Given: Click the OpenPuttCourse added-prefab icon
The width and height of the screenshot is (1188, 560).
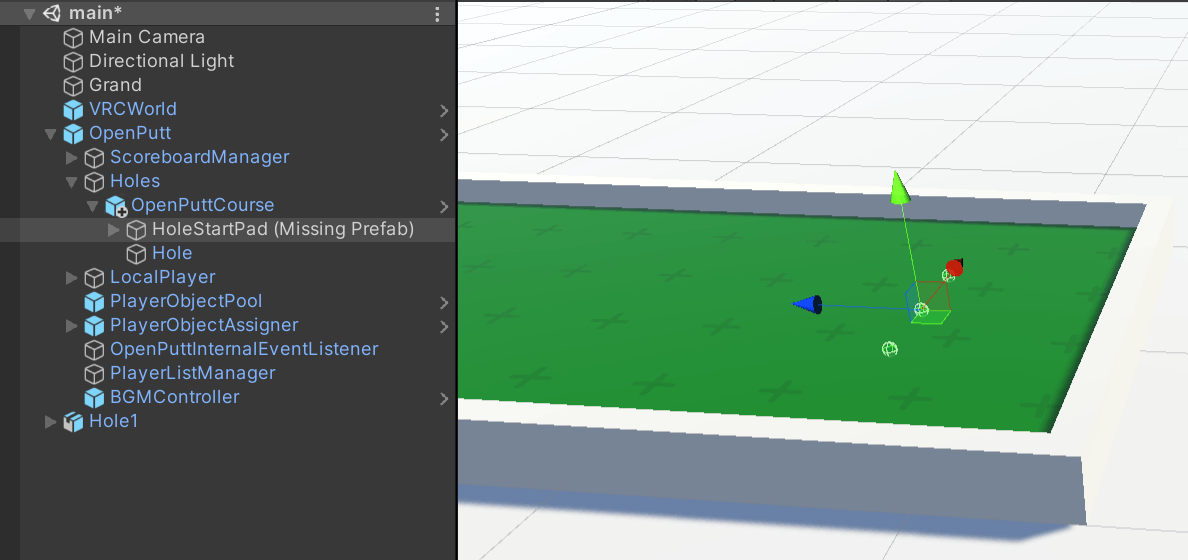Looking at the screenshot, I should [115, 206].
